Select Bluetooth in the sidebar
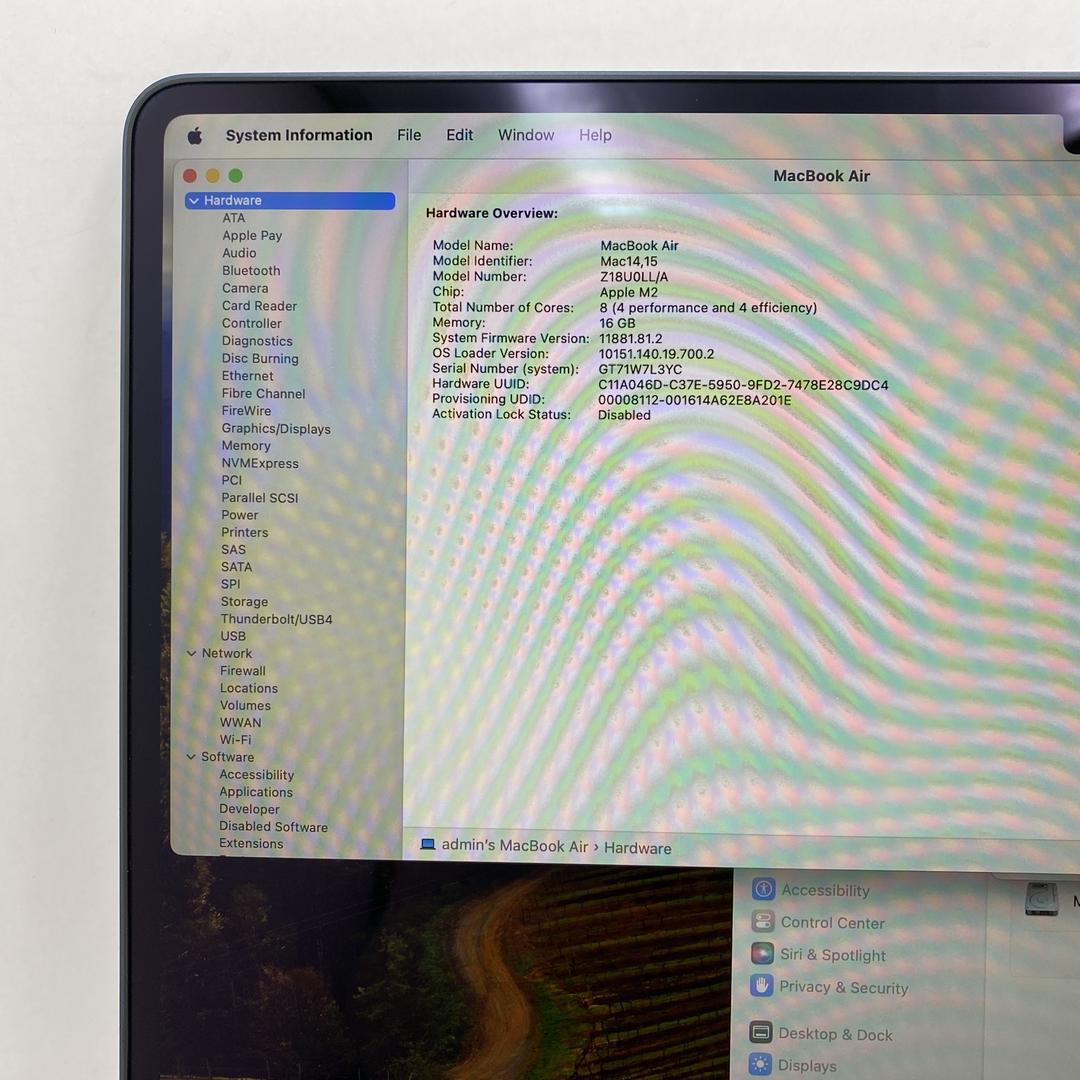 [x=251, y=271]
